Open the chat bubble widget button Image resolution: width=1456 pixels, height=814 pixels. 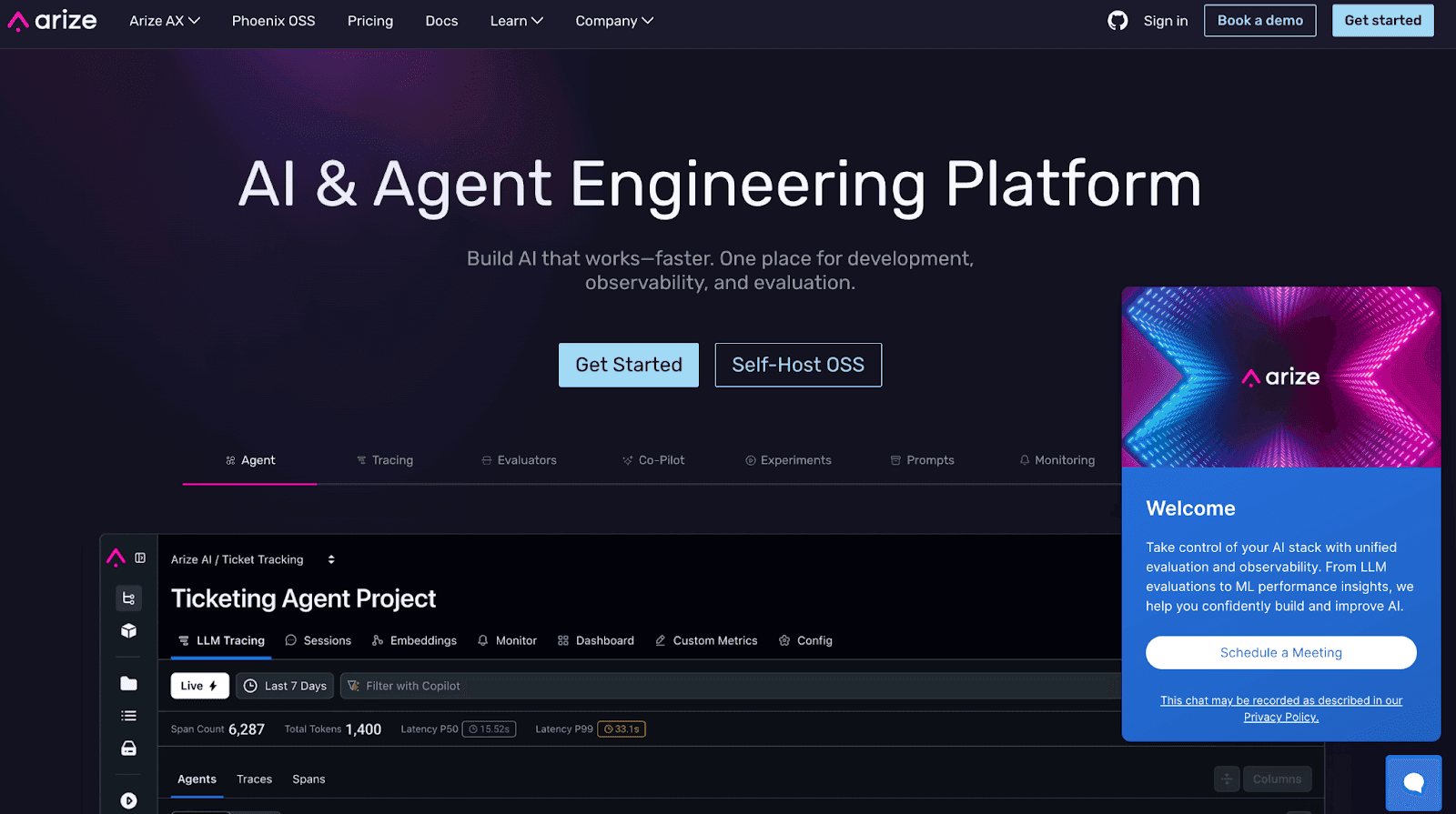point(1413,782)
